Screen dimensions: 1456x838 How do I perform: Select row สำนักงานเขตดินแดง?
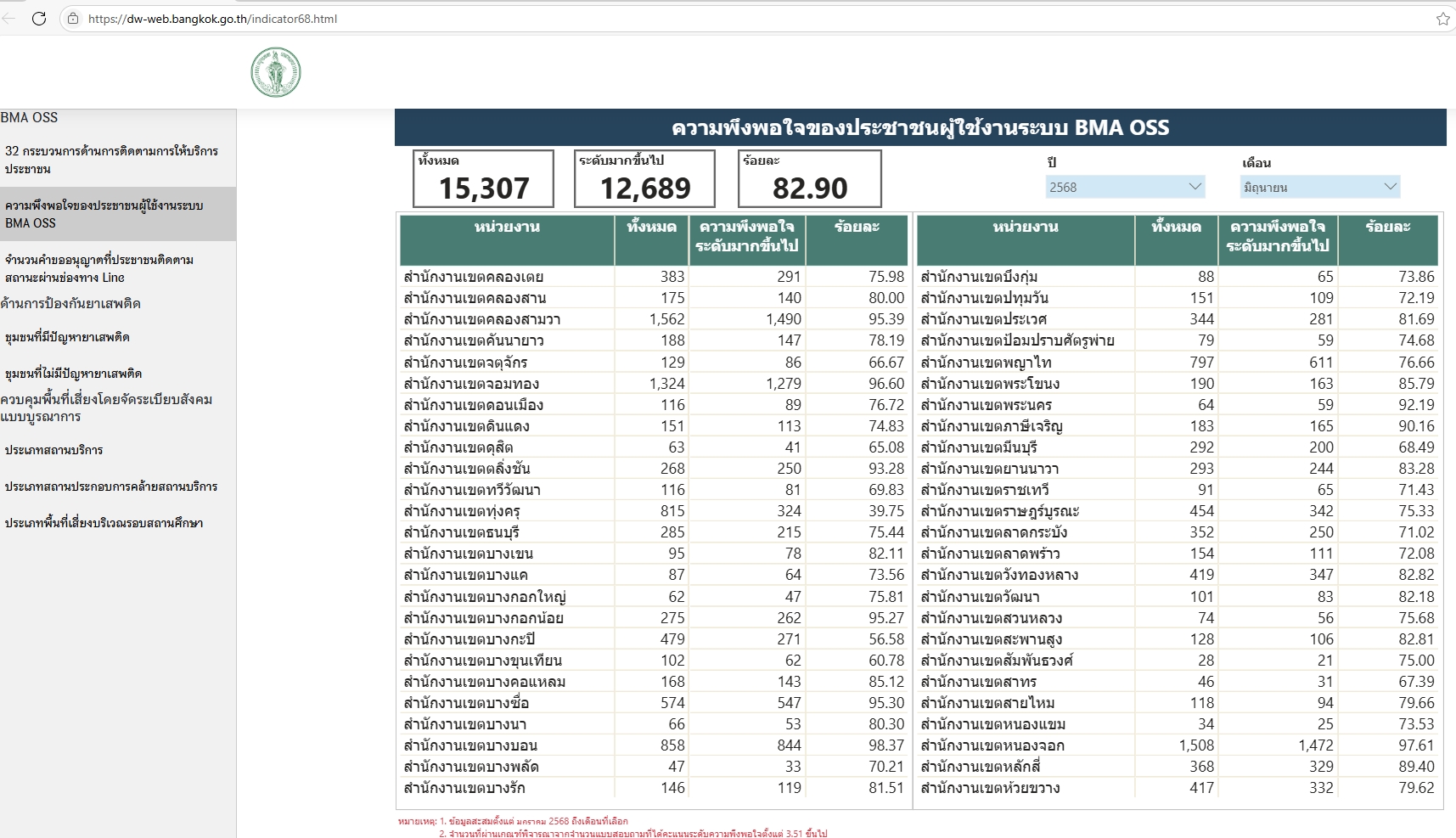(654, 426)
